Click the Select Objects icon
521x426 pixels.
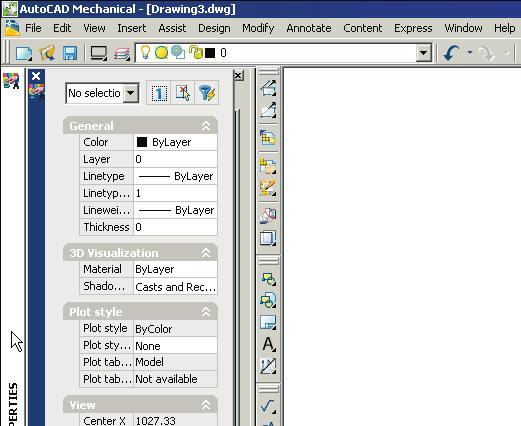coord(183,93)
